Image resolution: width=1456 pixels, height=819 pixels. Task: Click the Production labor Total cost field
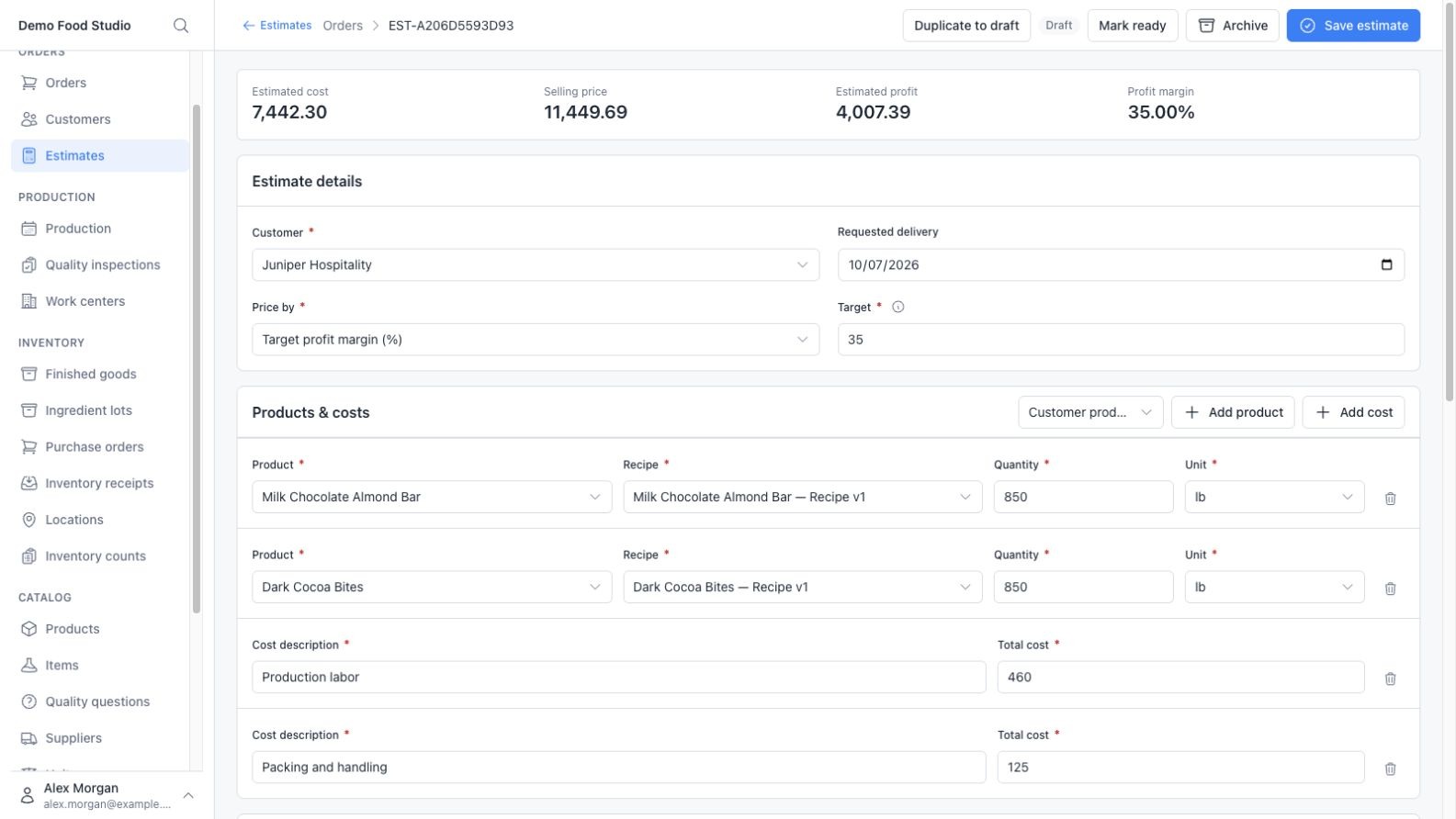(x=1180, y=677)
